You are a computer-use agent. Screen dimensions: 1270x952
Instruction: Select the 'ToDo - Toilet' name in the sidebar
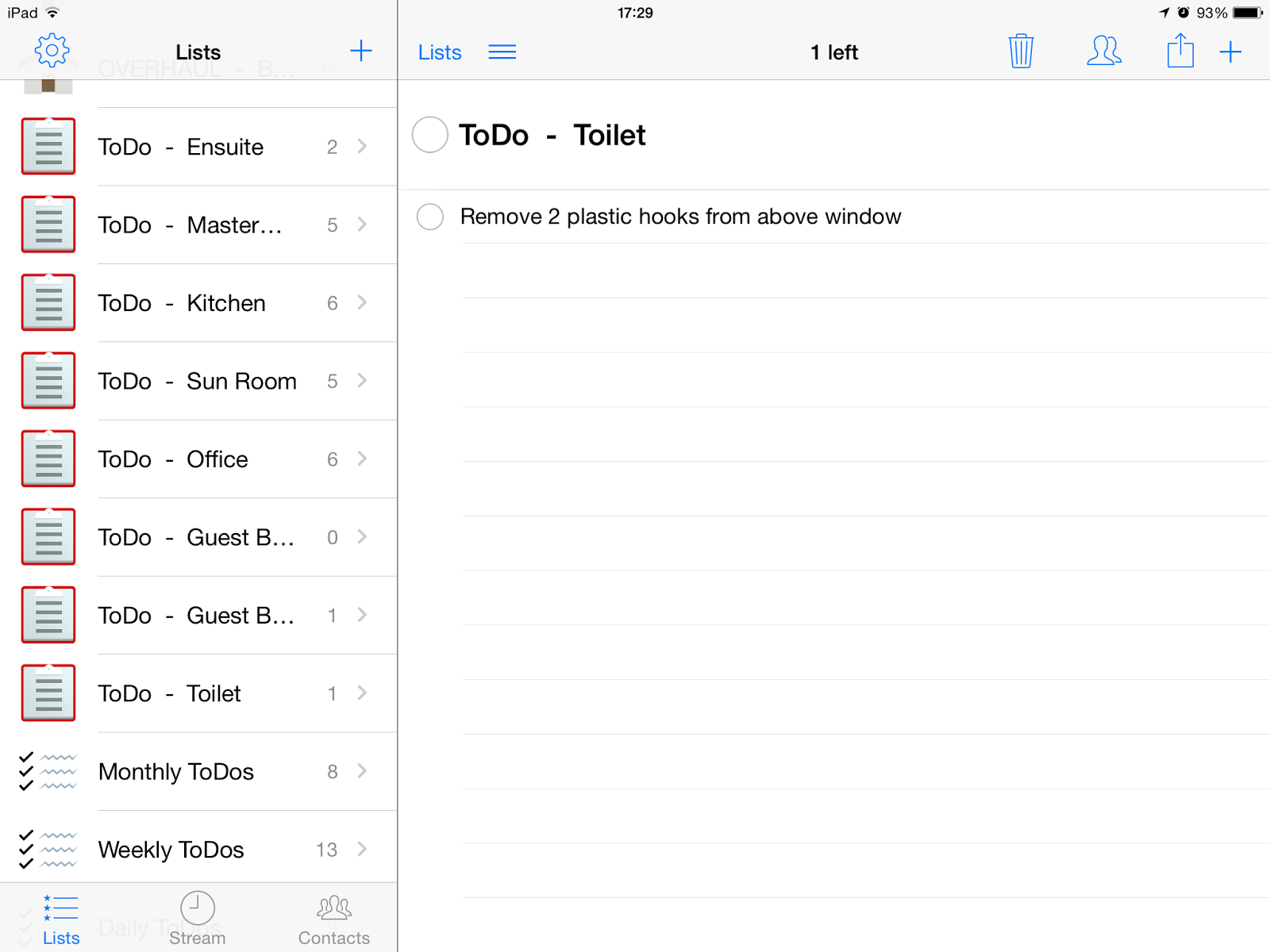point(170,694)
